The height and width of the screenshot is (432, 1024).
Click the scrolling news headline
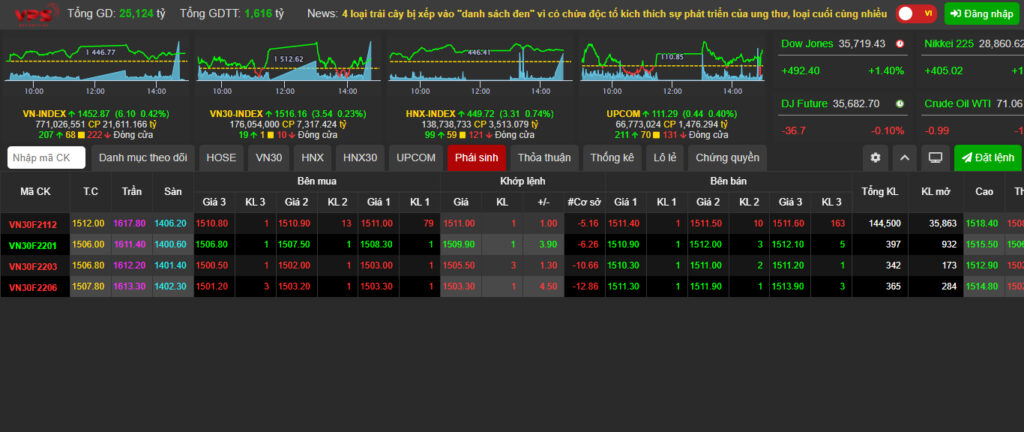pos(615,13)
